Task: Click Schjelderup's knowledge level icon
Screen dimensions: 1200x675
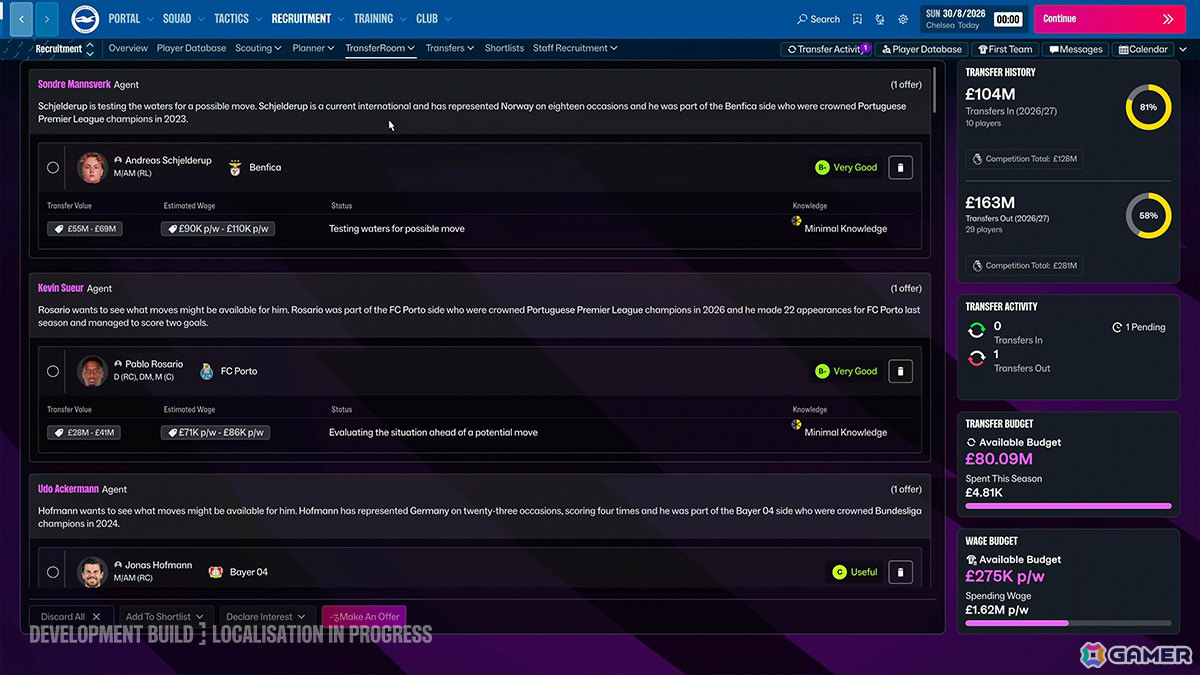Action: point(797,221)
